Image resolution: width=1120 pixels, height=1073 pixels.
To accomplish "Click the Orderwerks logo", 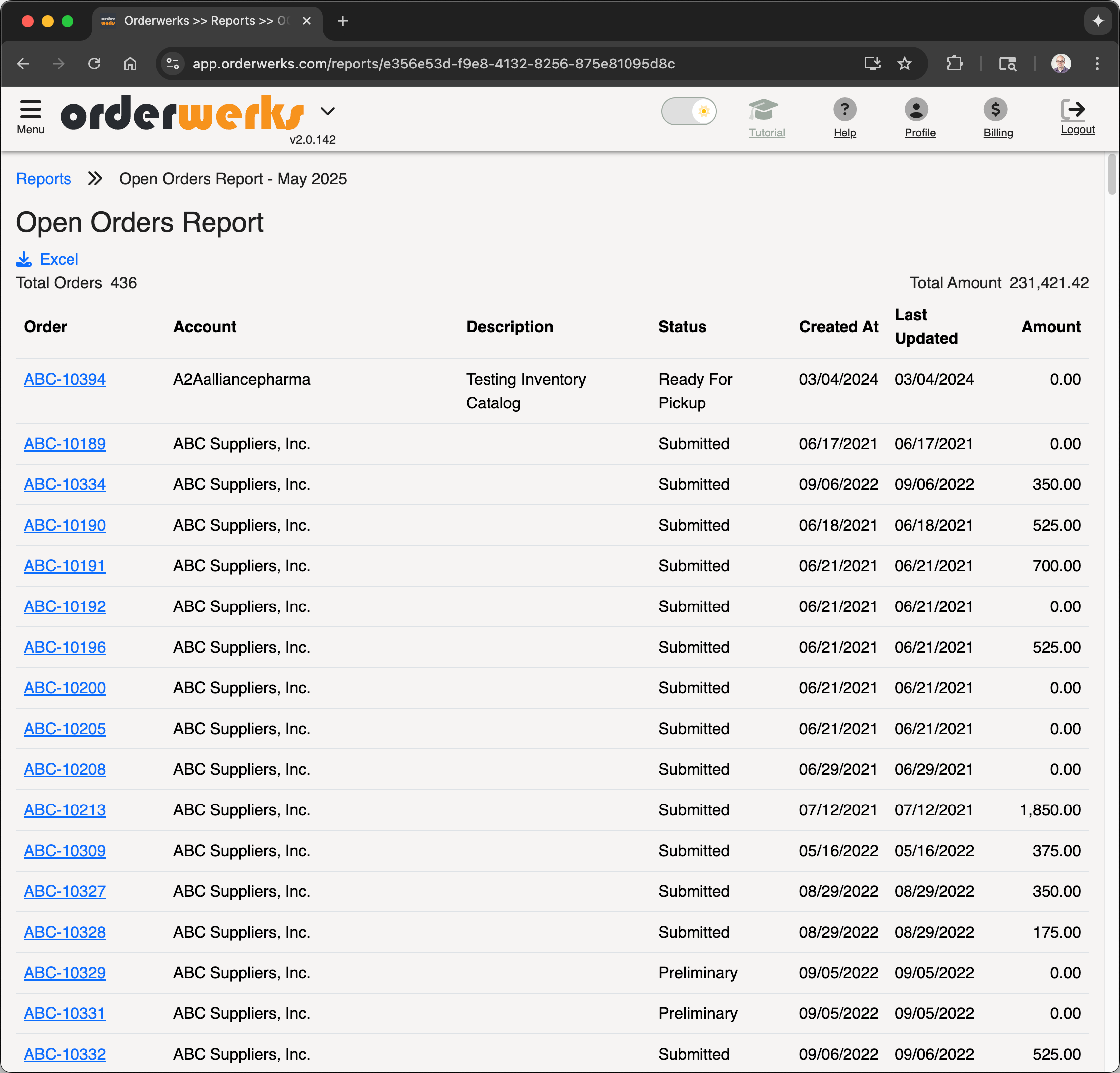I will 181,113.
